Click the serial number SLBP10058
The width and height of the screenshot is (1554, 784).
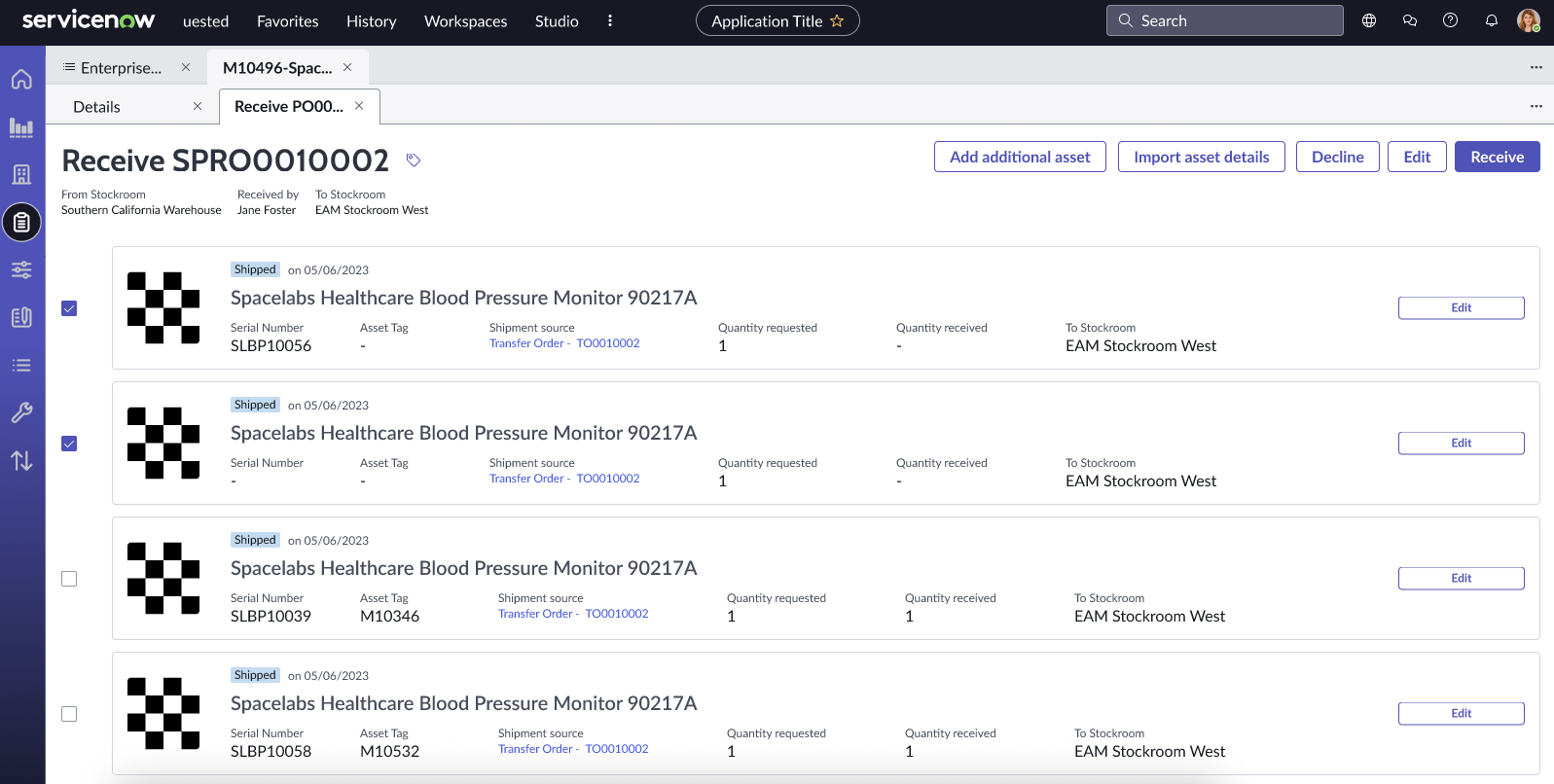pos(271,751)
